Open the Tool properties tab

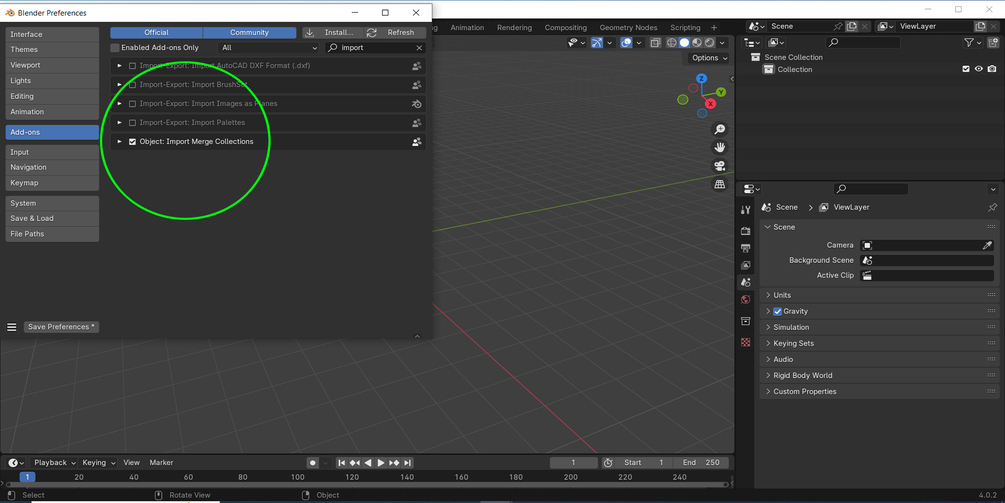tap(745, 210)
